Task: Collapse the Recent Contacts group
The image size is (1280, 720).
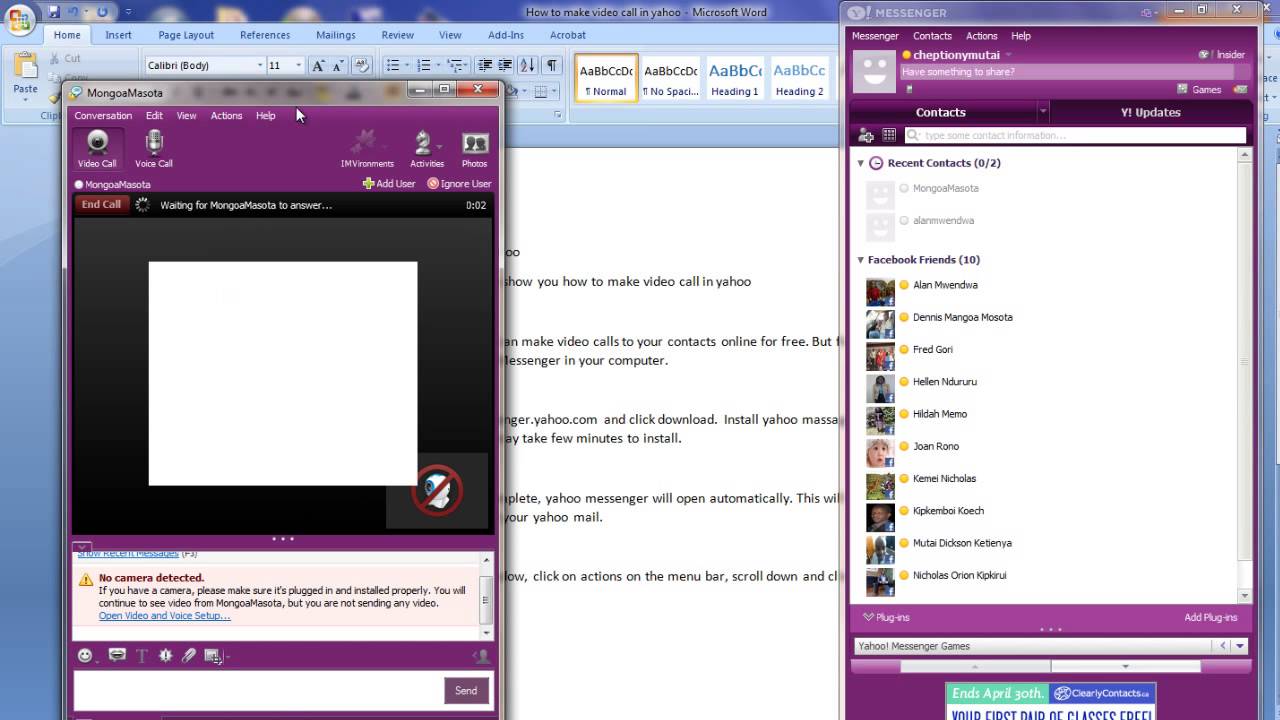Action: [x=861, y=163]
